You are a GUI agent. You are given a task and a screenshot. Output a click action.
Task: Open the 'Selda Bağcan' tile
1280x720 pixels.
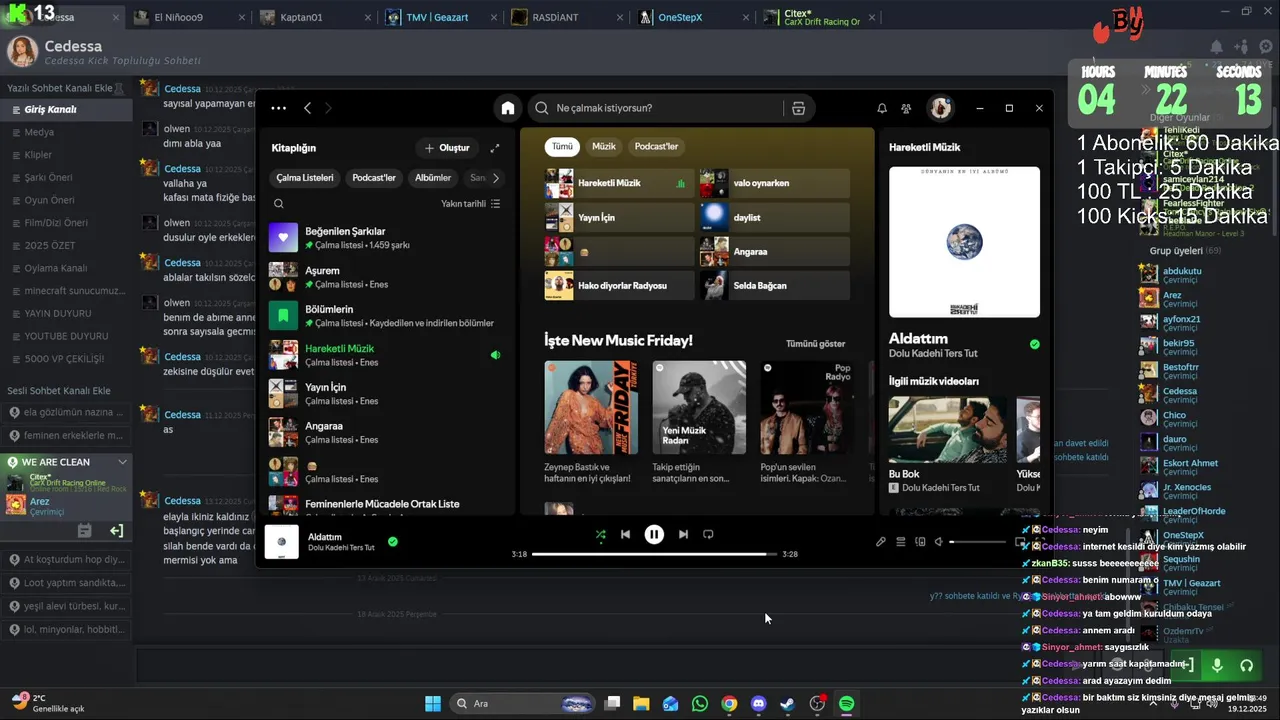775,285
